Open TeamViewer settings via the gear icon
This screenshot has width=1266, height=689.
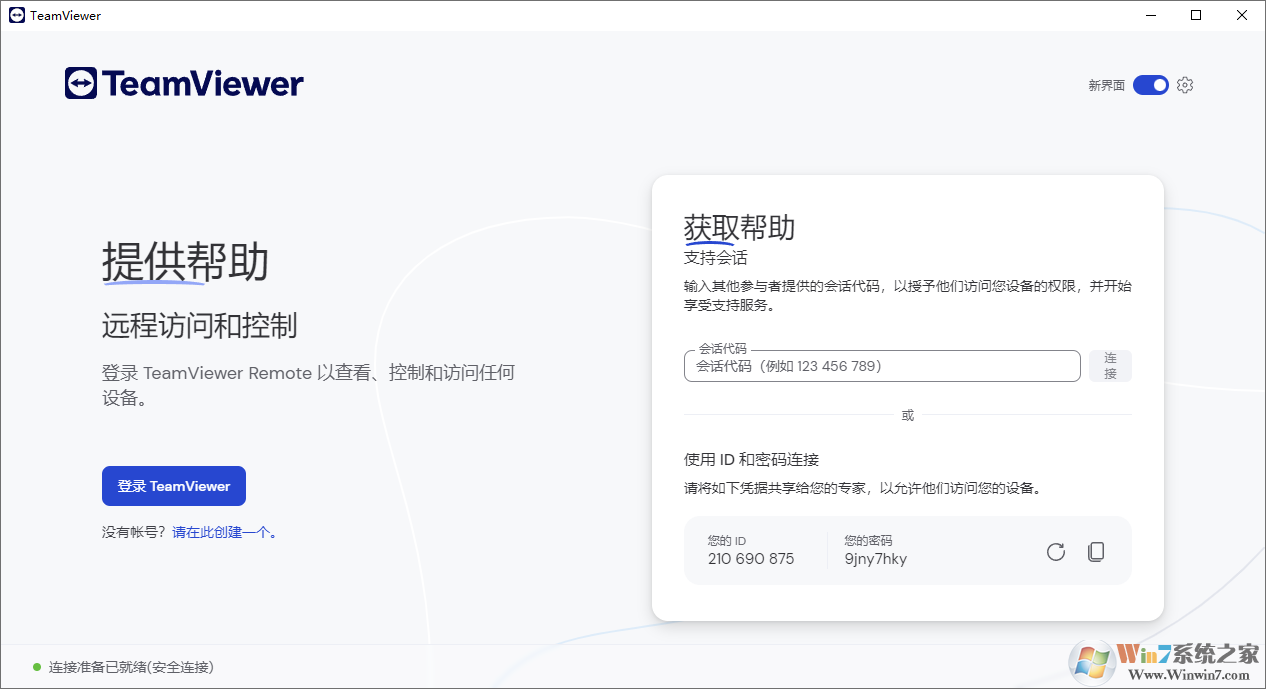[x=1185, y=85]
